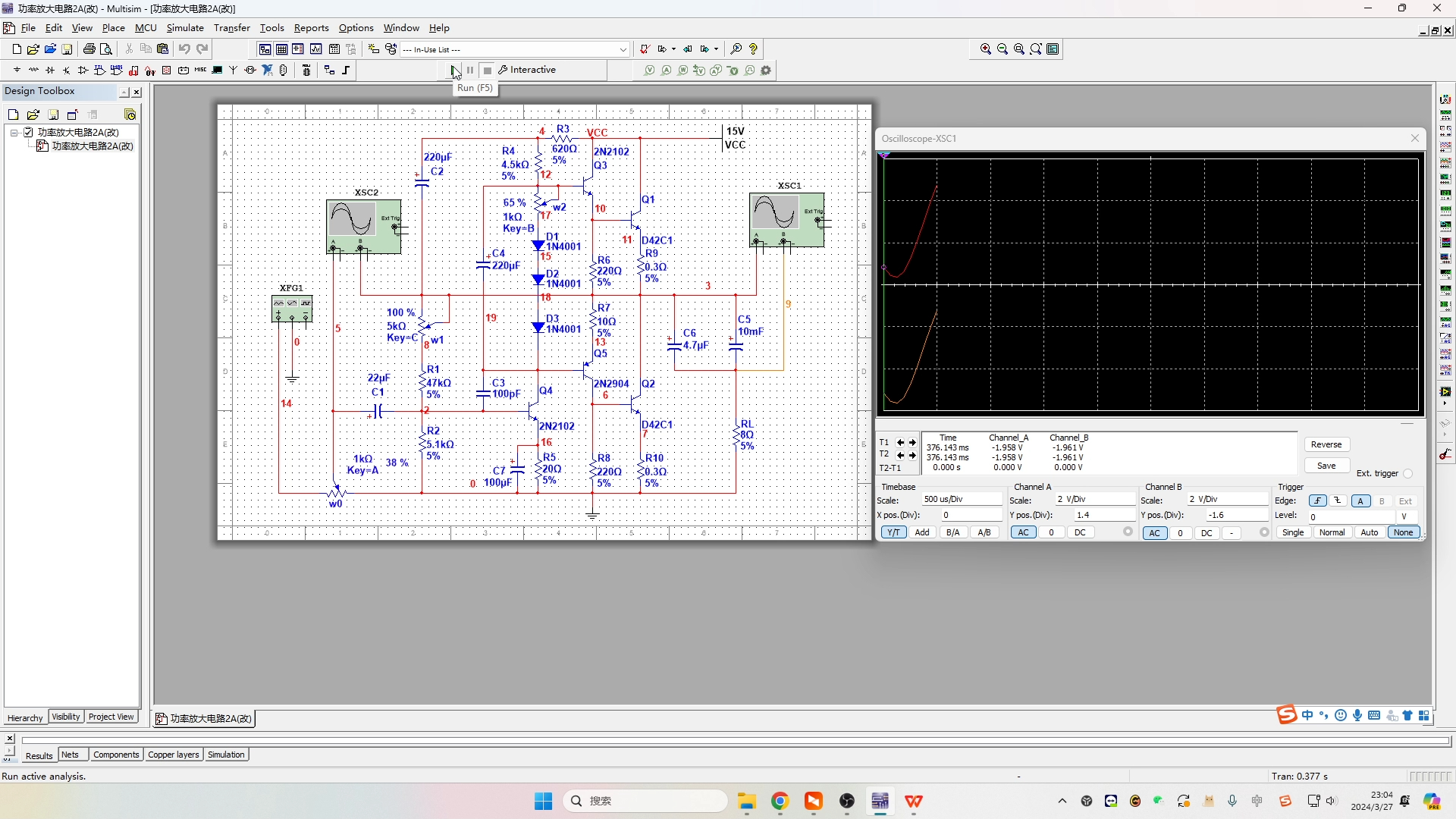The height and width of the screenshot is (819, 1456).
Task: Click the Place Transistor toolbar icon
Action: coord(67,71)
